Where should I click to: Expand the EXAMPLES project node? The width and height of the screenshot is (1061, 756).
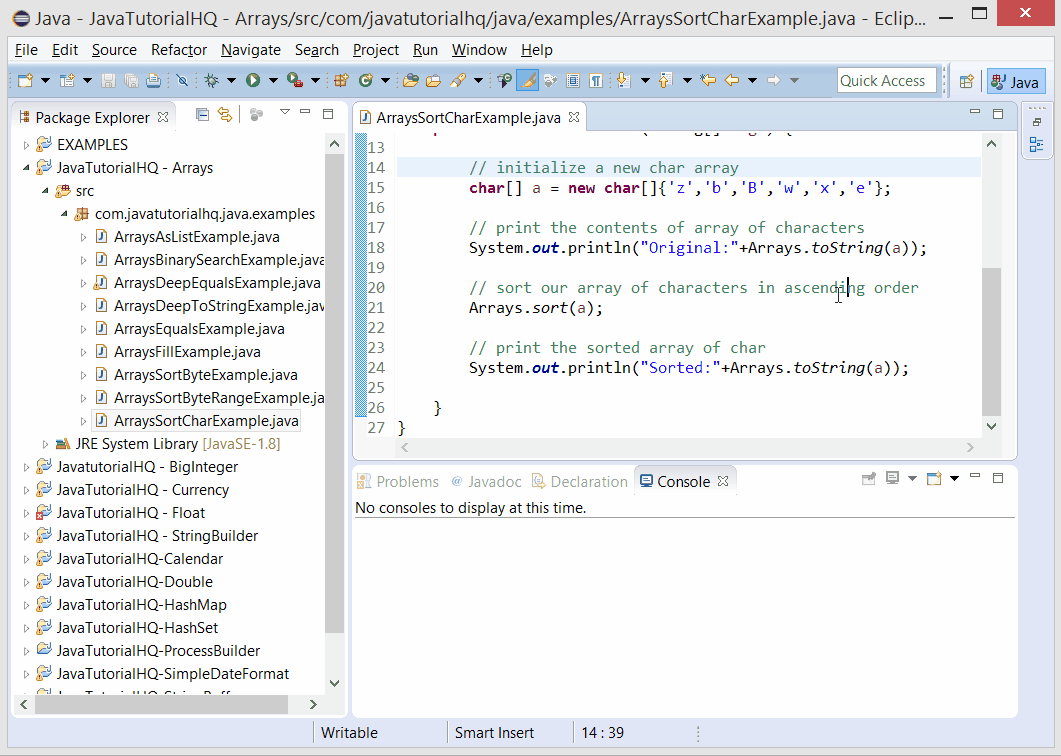[26, 145]
